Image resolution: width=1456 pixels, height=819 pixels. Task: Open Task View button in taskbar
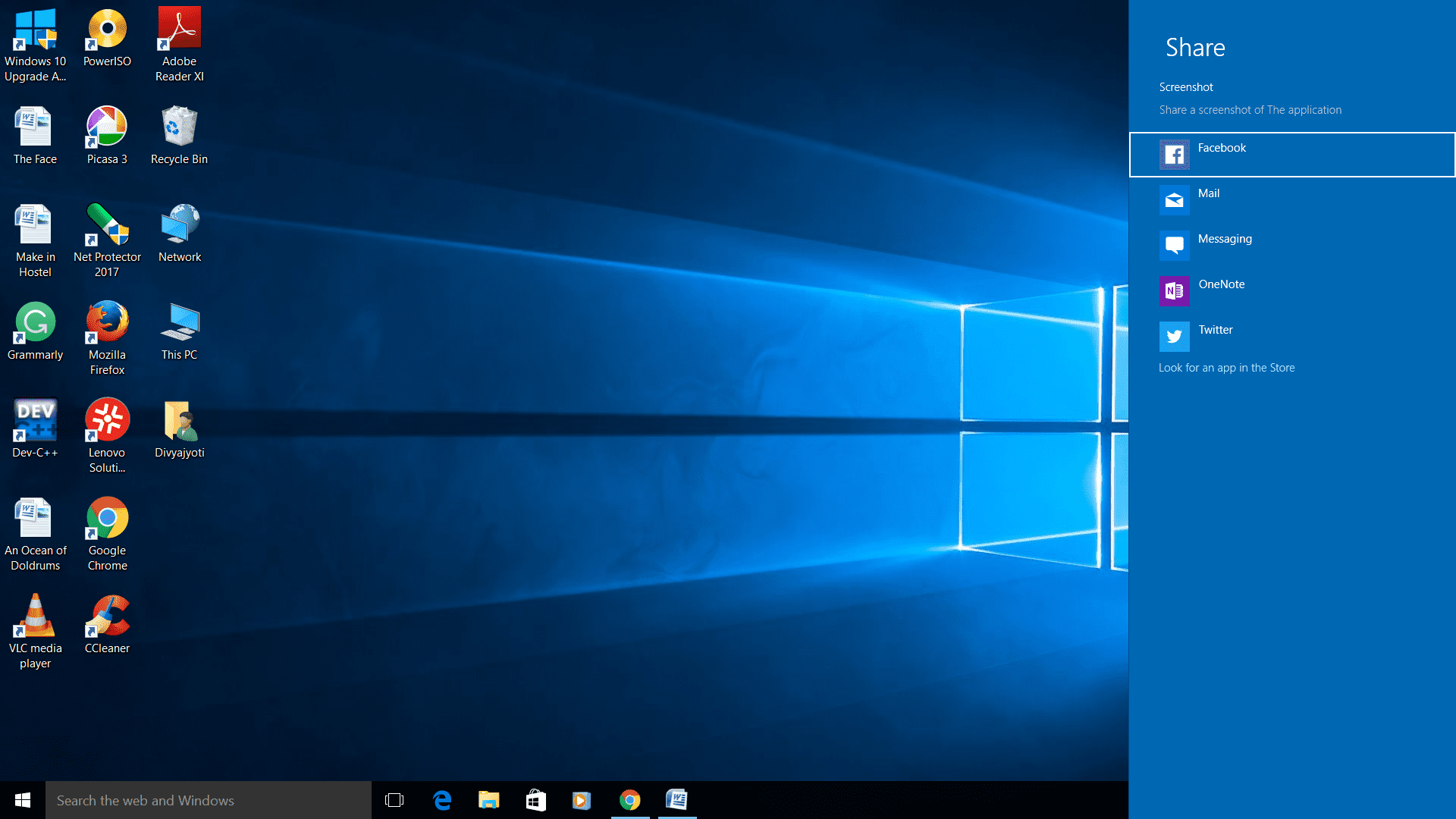tap(394, 800)
